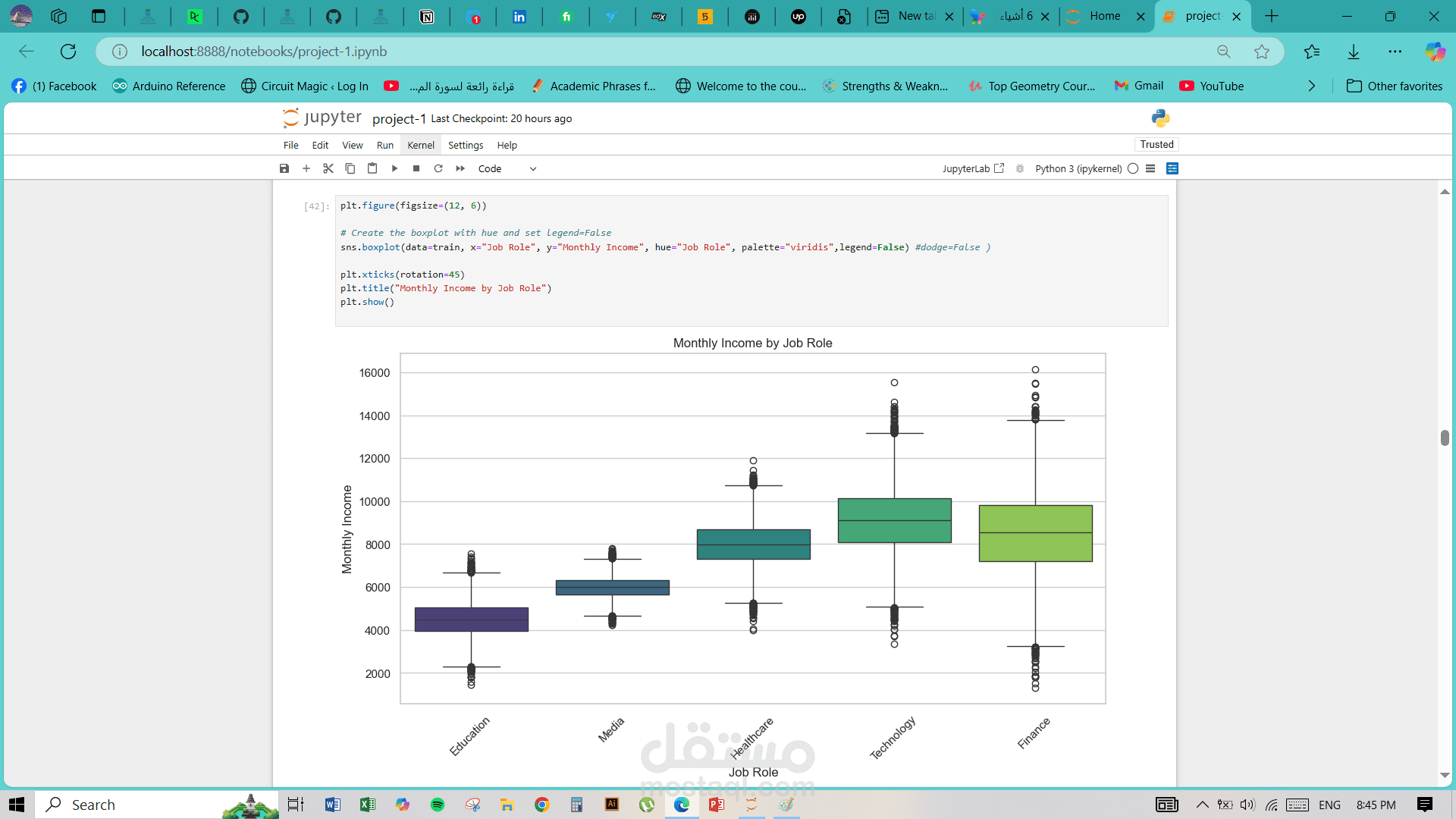Restart kernel and run all cells
1456x819 pixels.
(460, 168)
